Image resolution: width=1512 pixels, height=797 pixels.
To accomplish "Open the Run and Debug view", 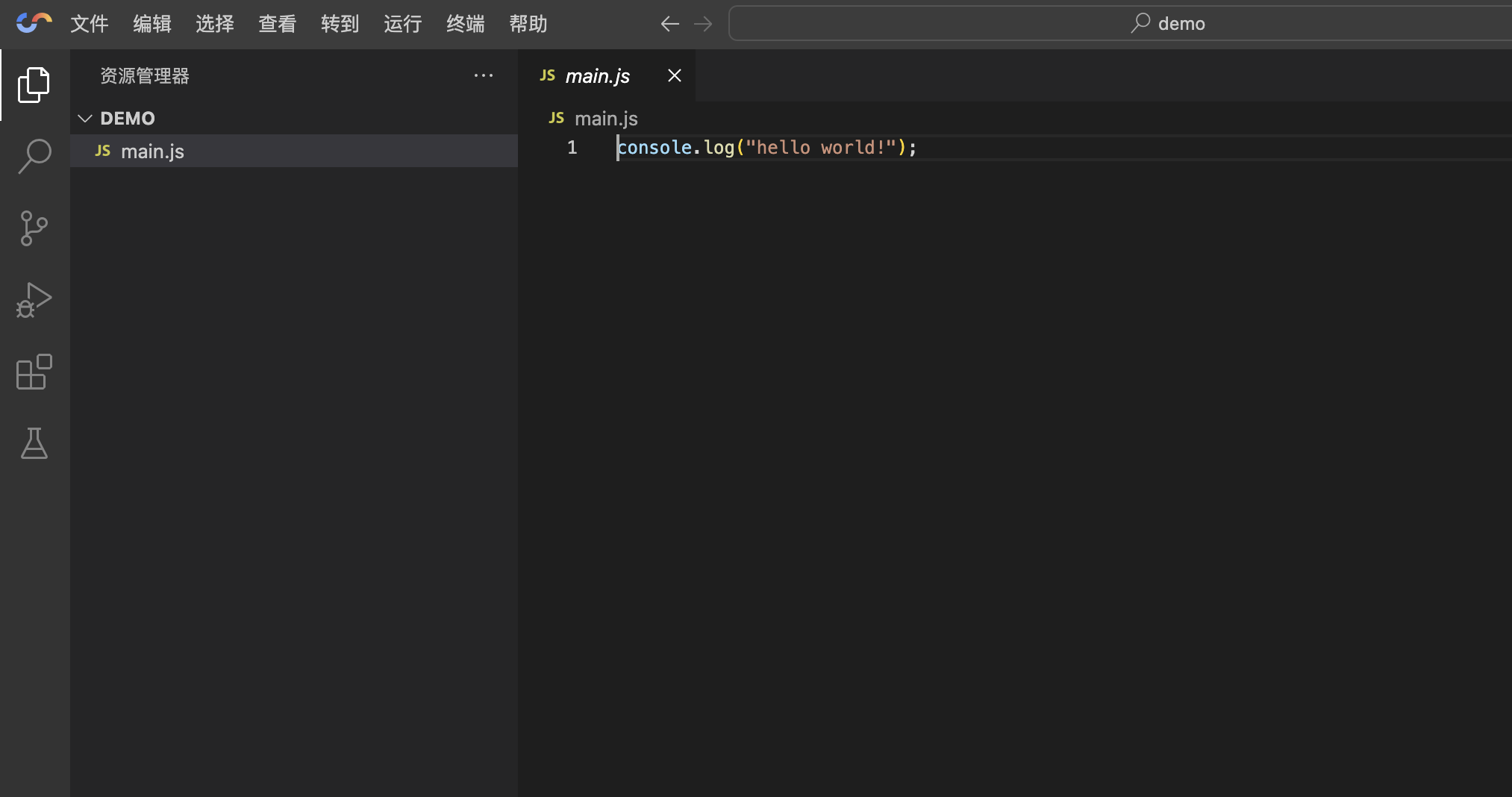I will (x=34, y=300).
